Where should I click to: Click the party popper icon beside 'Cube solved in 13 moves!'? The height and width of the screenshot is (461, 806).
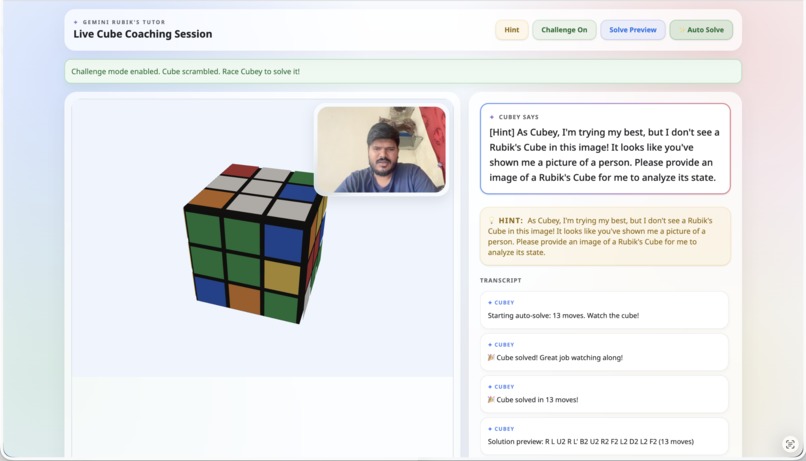pos(491,399)
